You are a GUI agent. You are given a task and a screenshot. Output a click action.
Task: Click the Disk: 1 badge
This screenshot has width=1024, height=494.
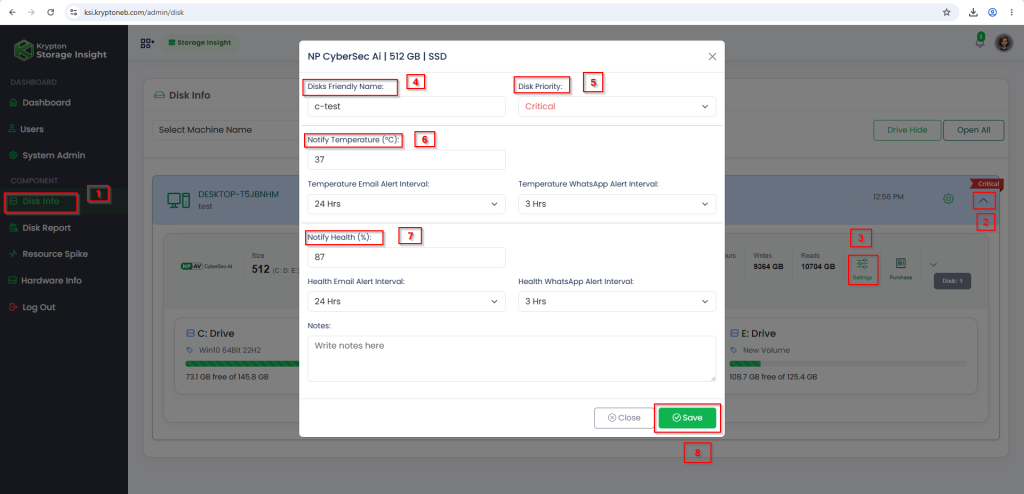click(952, 281)
